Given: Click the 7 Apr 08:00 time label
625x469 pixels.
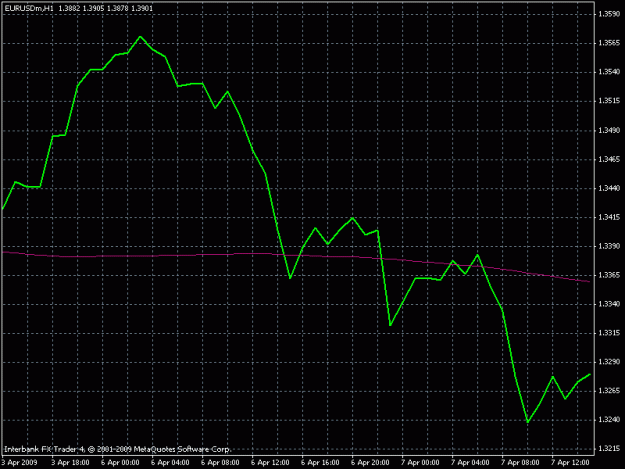Looking at the screenshot, I should (520, 463).
